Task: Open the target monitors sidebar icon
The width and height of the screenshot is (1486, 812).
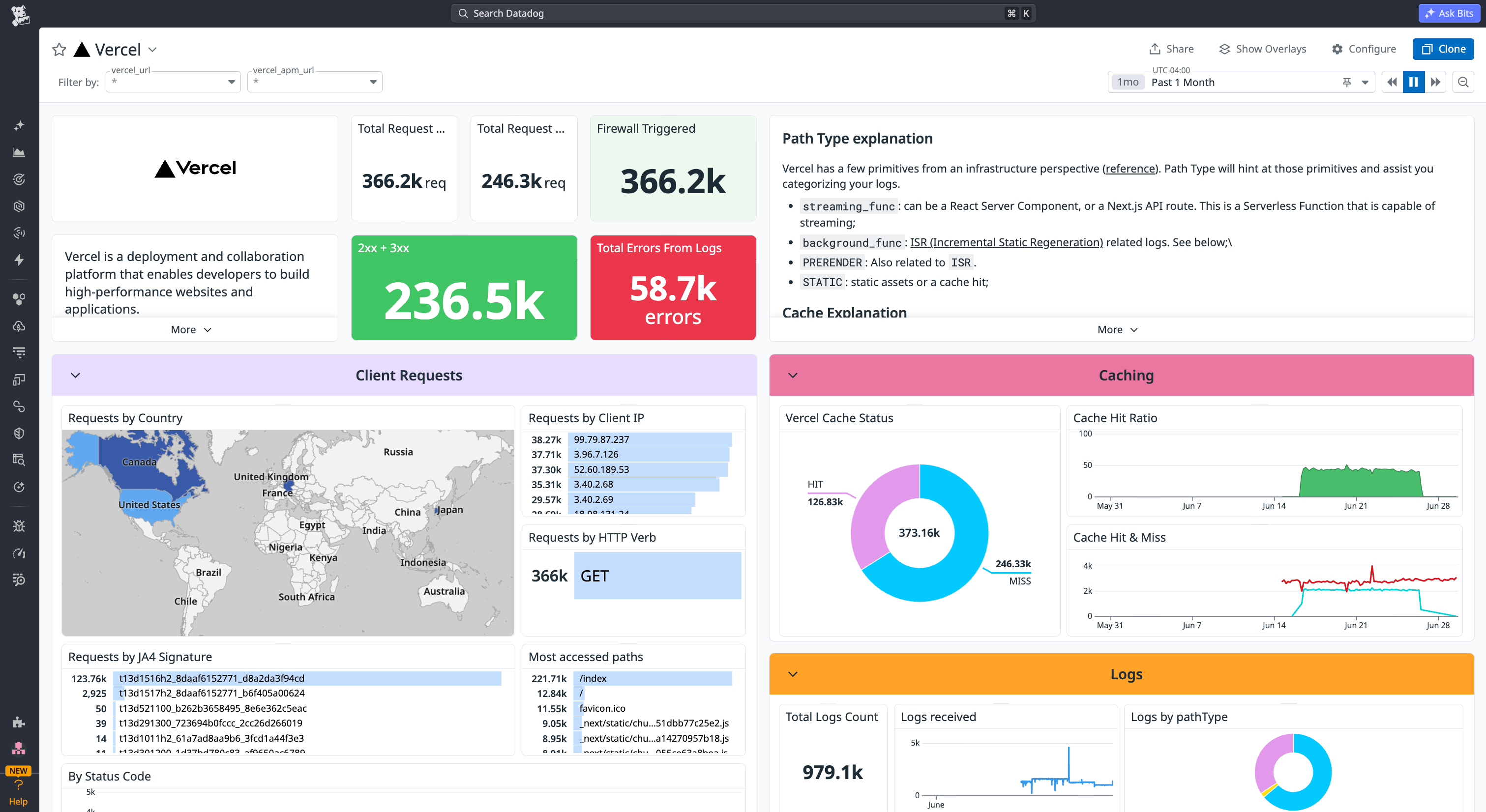Action: click(19, 179)
